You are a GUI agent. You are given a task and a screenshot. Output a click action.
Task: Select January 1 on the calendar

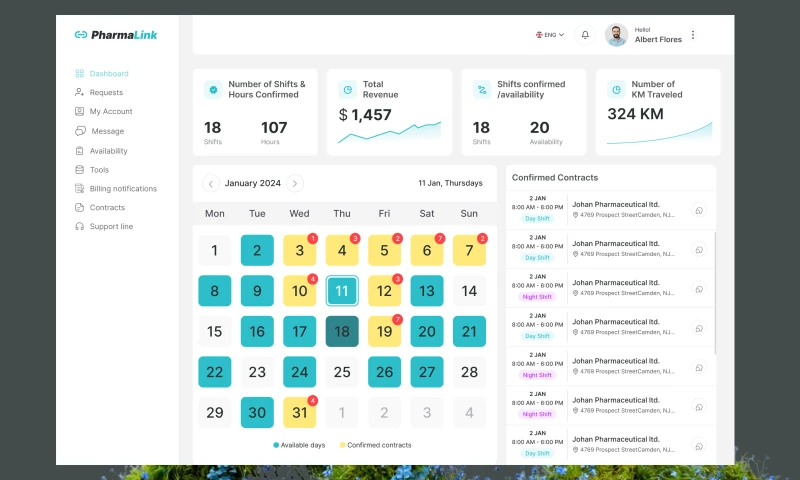click(215, 250)
